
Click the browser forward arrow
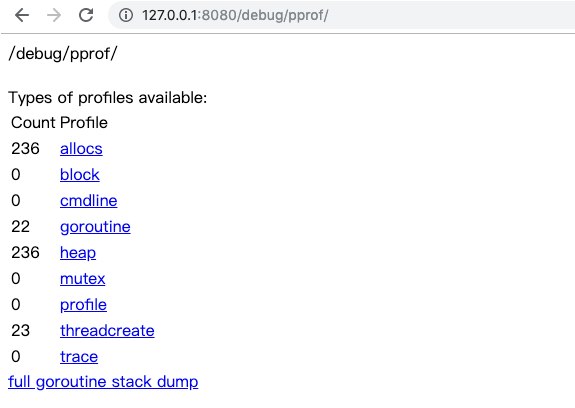[54, 15]
